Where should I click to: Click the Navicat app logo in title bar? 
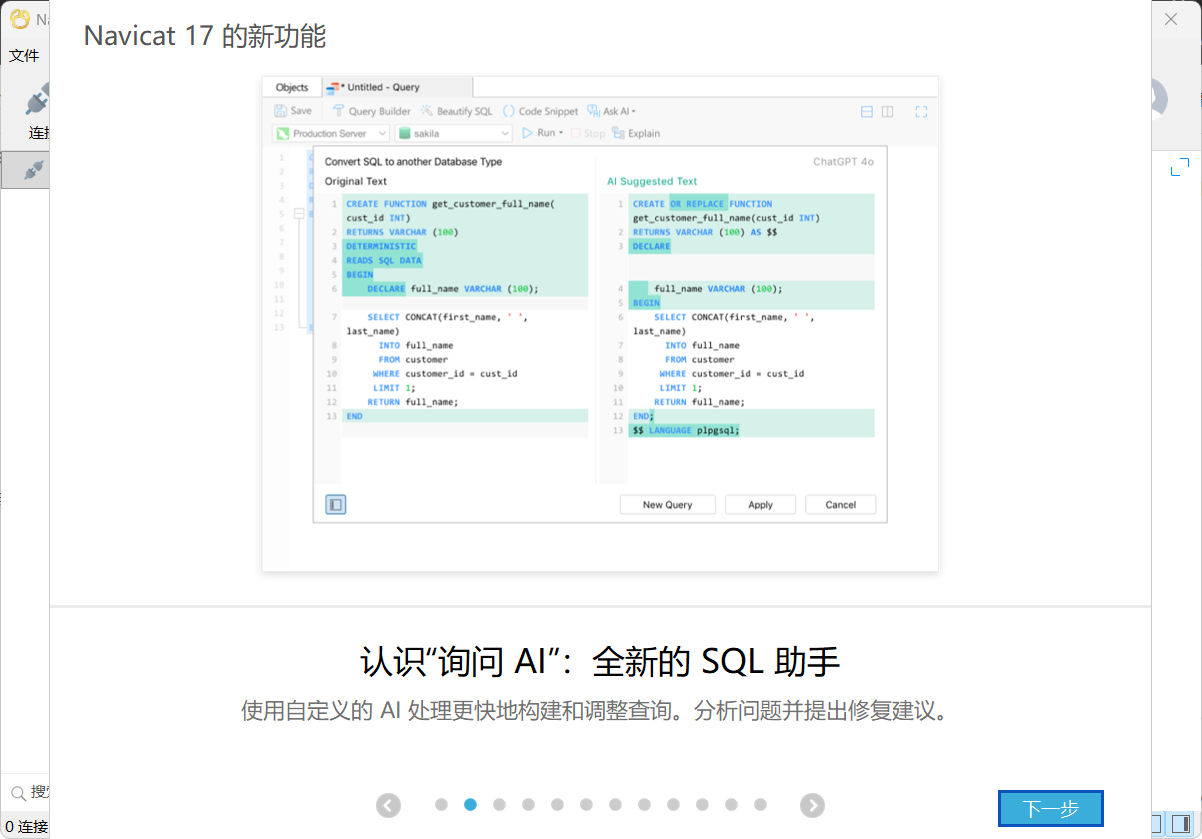[x=19, y=19]
